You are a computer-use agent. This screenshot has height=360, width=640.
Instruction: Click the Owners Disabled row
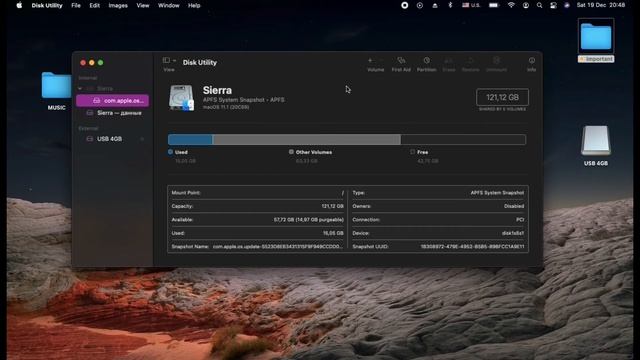click(438, 206)
